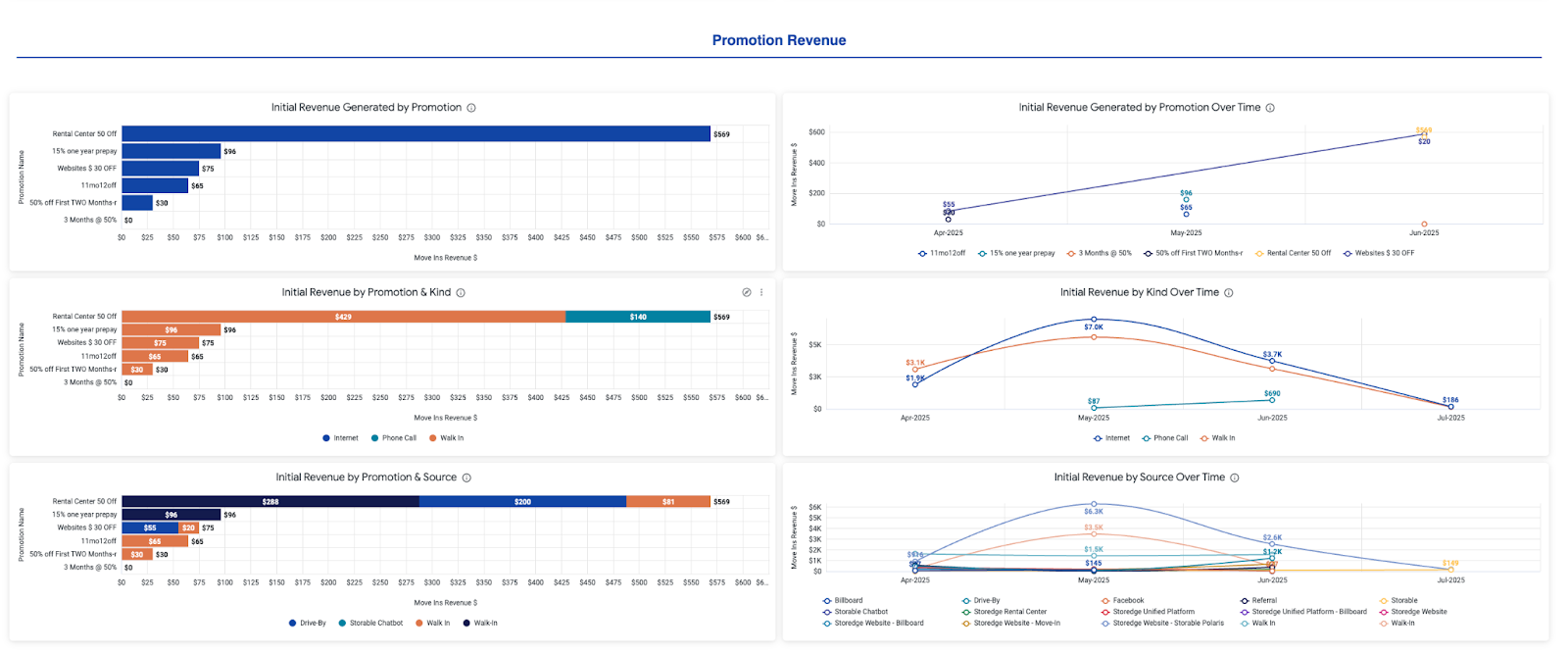Toggle Facebook series in Source Over Time legend
Image resolution: width=1568 pixels, height=653 pixels.
[x=1128, y=601]
